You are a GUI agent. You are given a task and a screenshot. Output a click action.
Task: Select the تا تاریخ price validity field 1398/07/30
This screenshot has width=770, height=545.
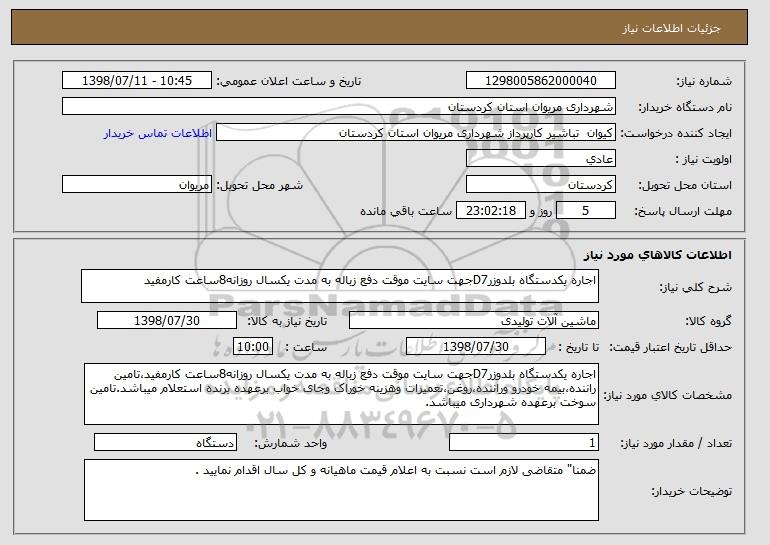pyautogui.click(x=476, y=347)
